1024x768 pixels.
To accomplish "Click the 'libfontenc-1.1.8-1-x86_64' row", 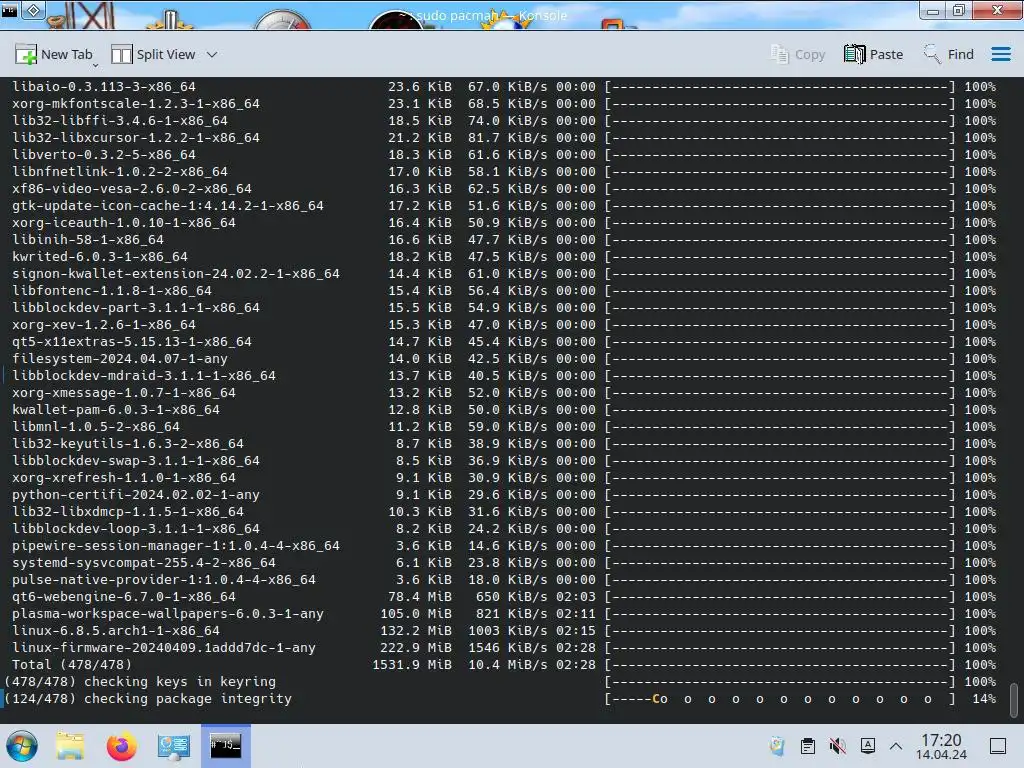I will [112, 291].
